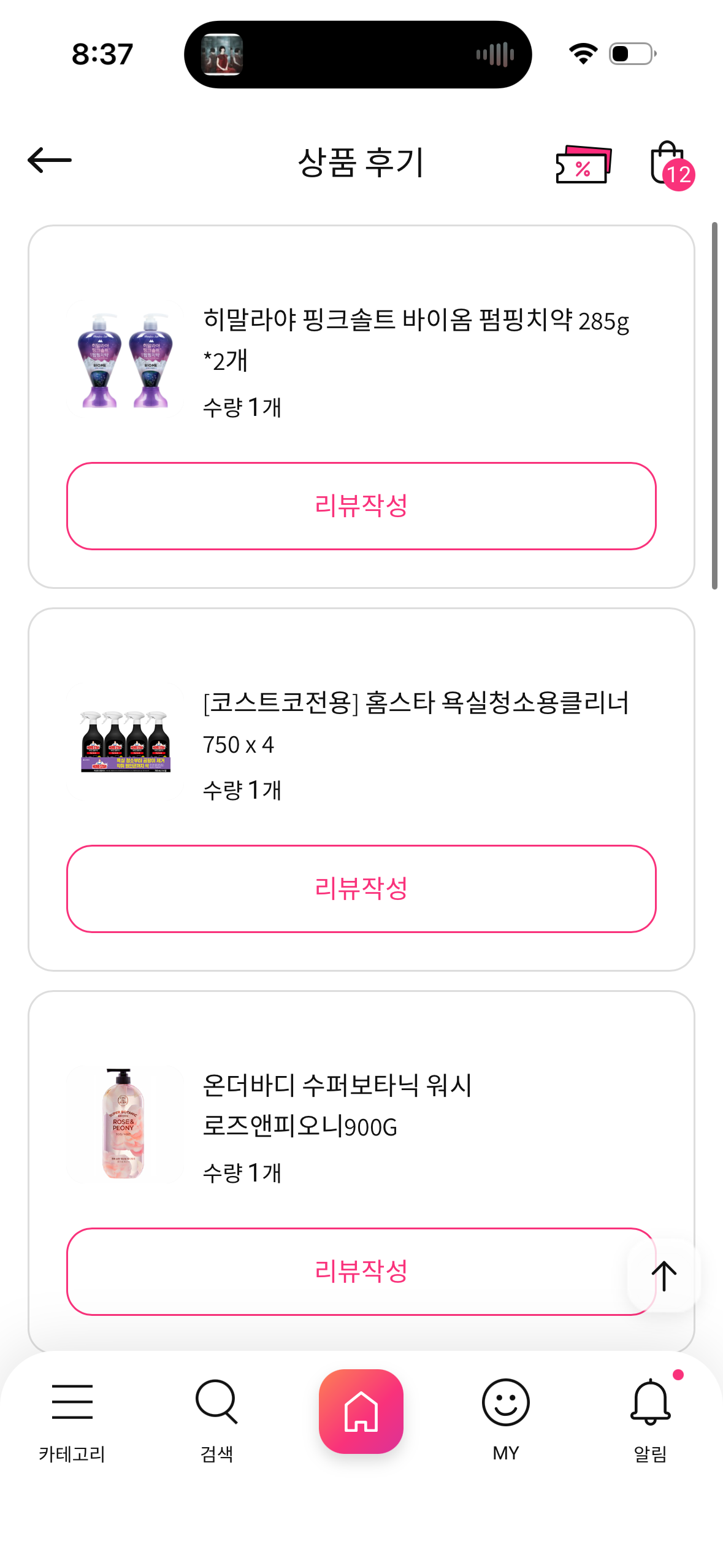Click the 온더바디 수퍼보타닉 워시 title
The image size is (723, 1568).
(x=337, y=1105)
